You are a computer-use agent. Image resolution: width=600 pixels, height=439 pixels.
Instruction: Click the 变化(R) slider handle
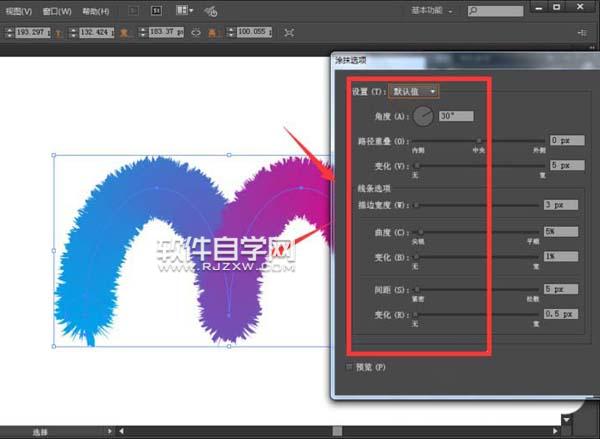coord(416,314)
